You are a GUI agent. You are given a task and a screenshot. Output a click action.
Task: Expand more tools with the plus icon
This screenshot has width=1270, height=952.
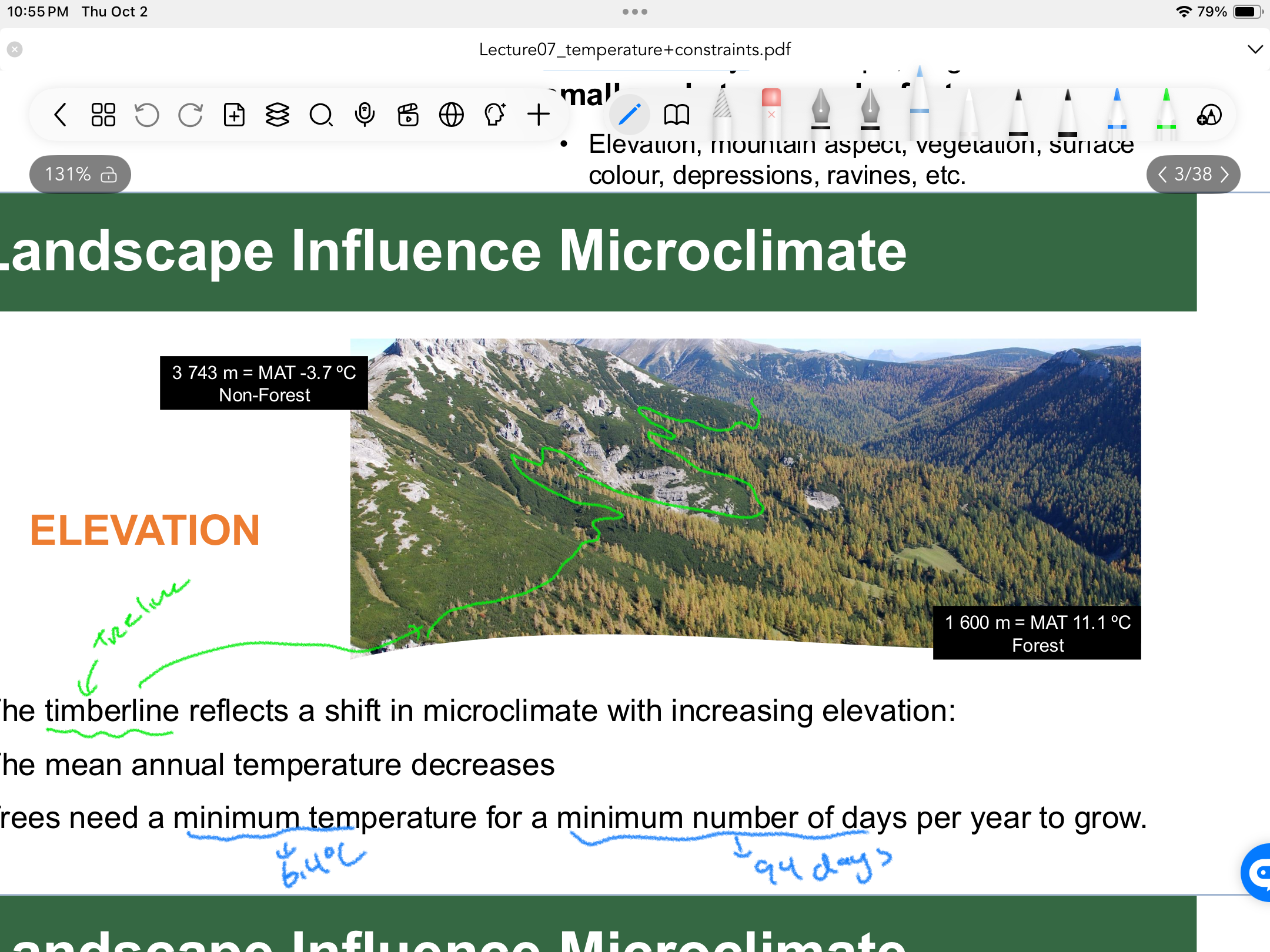click(539, 115)
